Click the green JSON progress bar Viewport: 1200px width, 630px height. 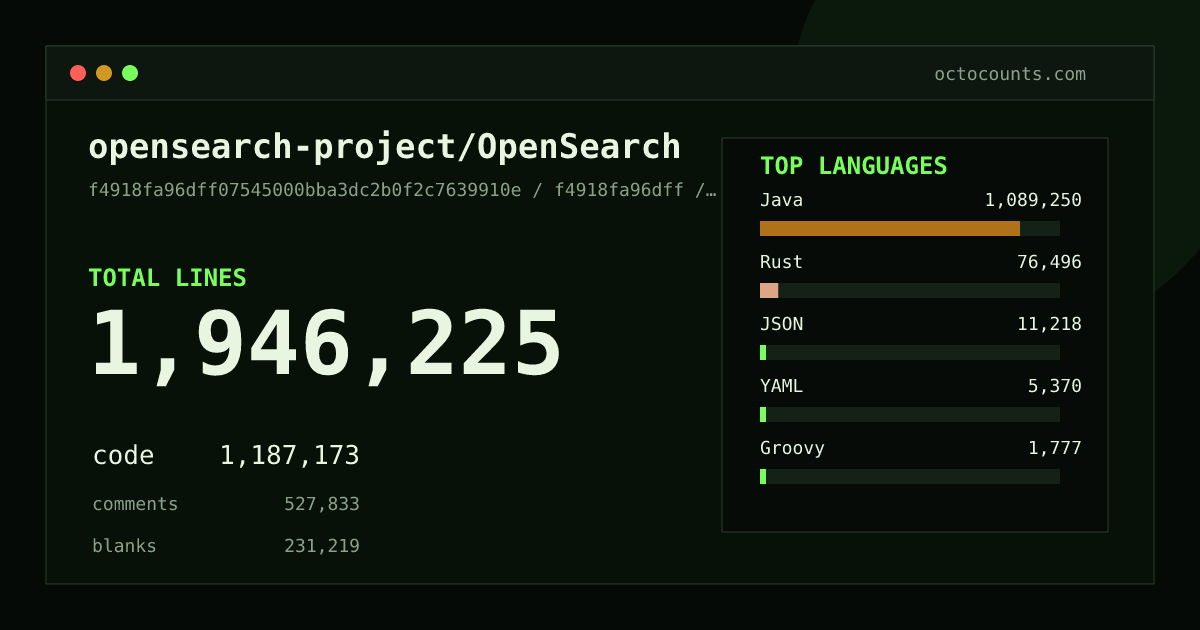coord(763,352)
